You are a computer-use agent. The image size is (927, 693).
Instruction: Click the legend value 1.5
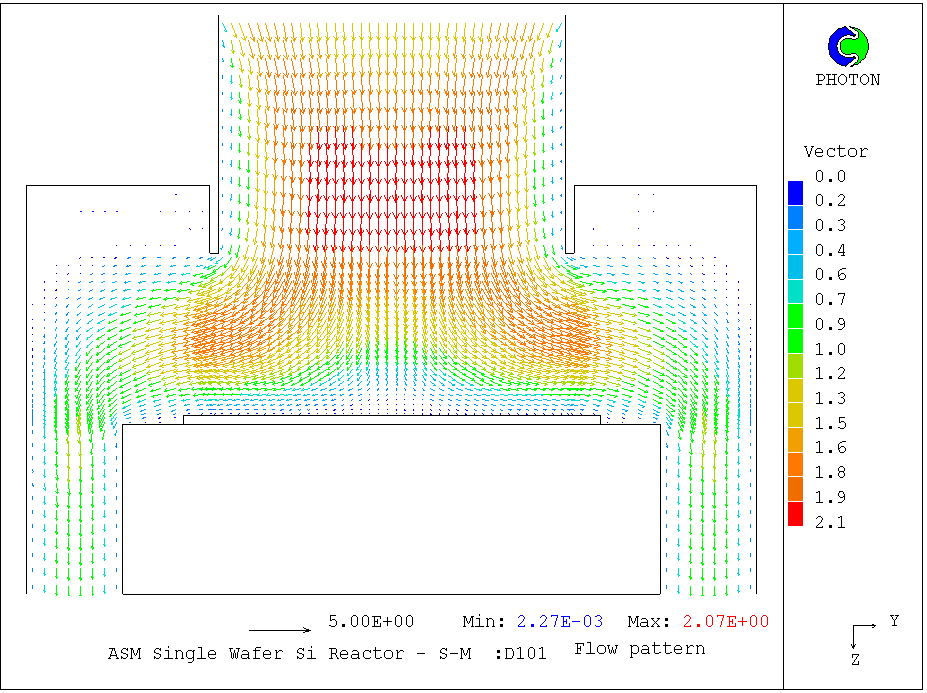pyautogui.click(x=830, y=423)
